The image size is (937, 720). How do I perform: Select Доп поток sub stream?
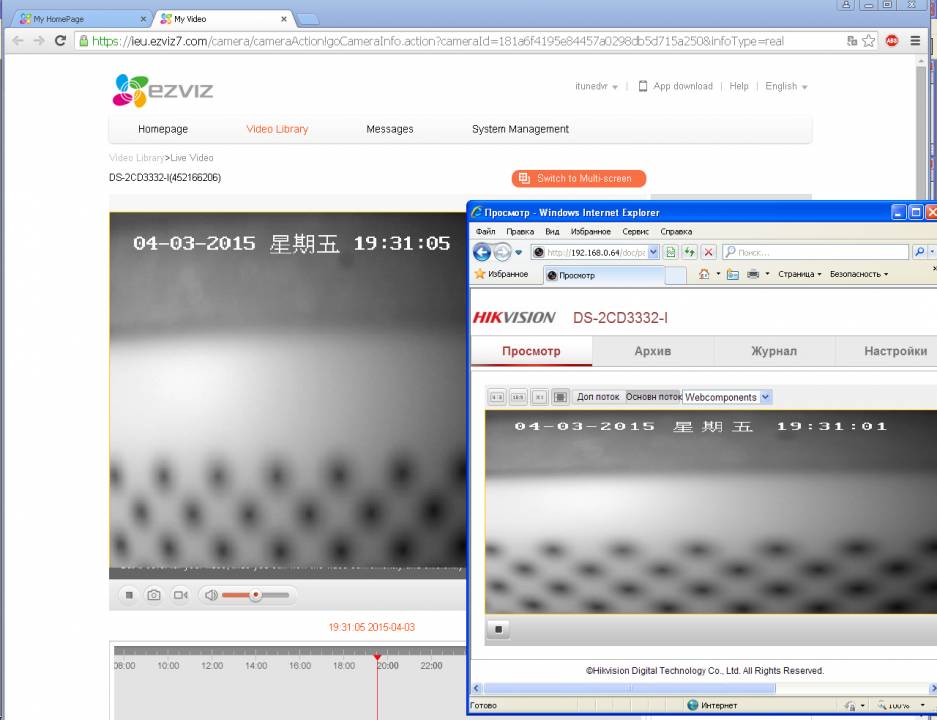[598, 397]
